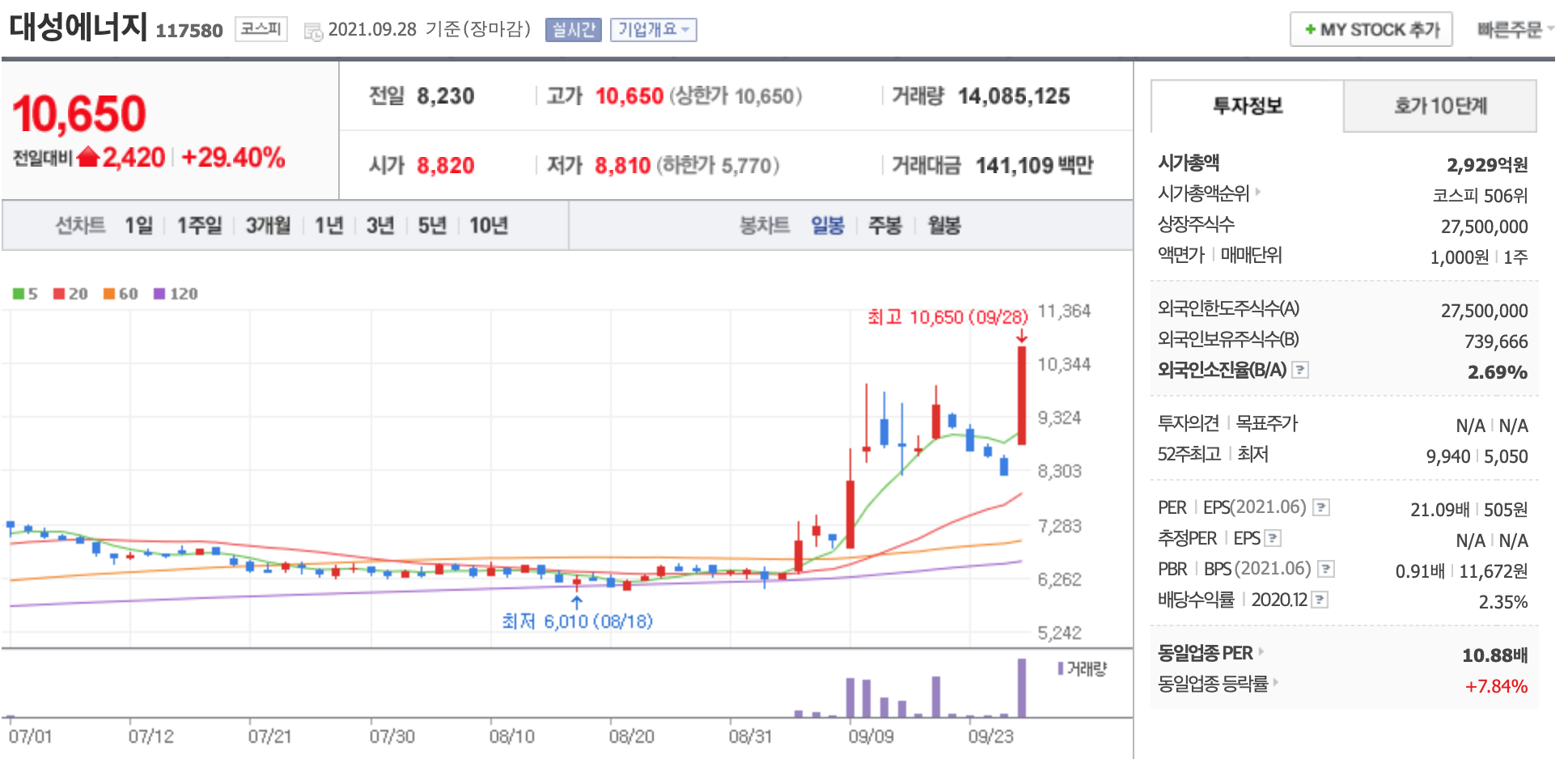
Task: Expand 동일업종 등락률 arrow link
Action: 1276,682
